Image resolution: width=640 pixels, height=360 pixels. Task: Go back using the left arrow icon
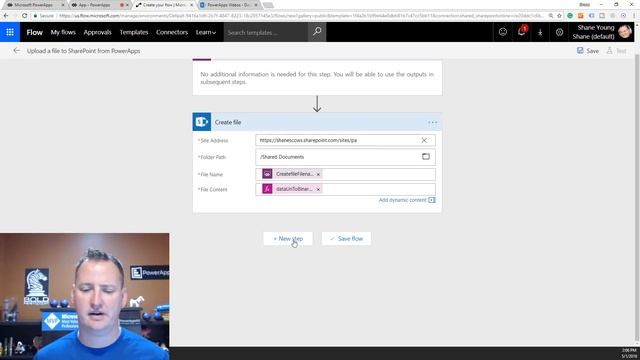click(16, 51)
